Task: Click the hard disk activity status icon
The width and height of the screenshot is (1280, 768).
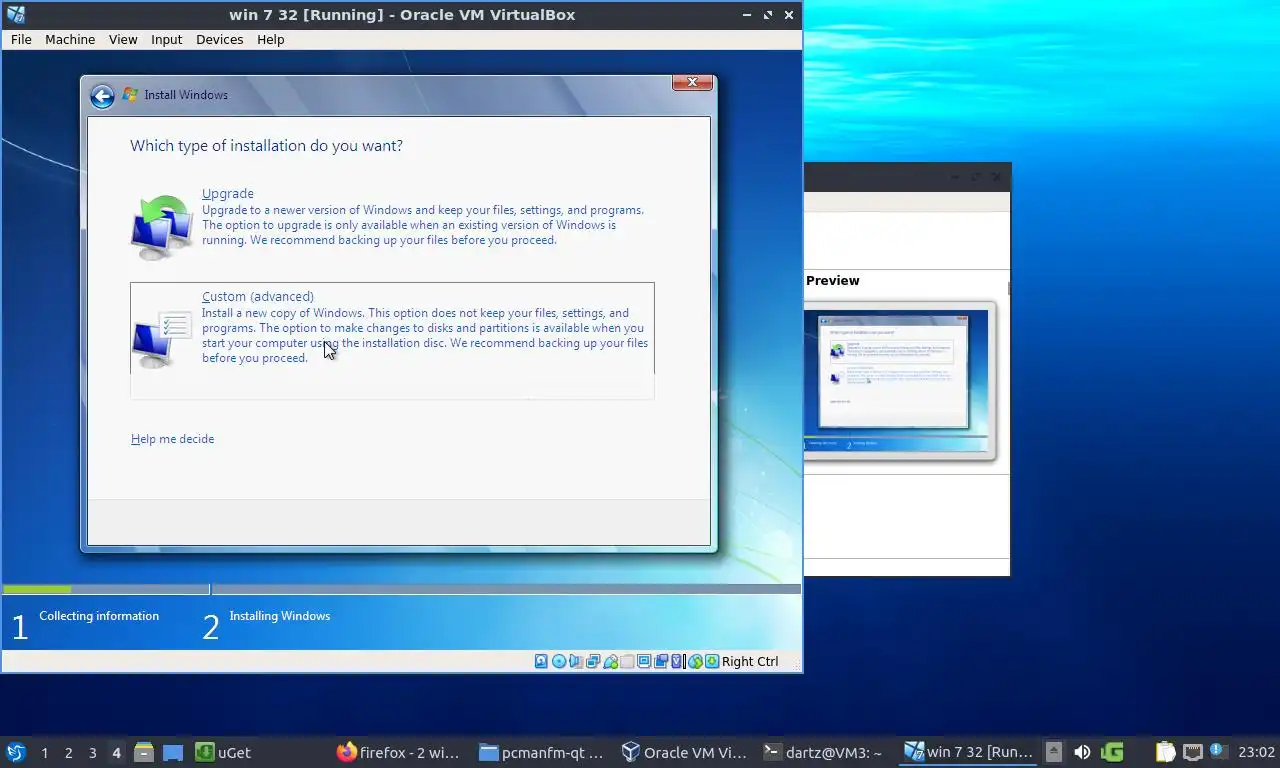Action: click(x=541, y=661)
